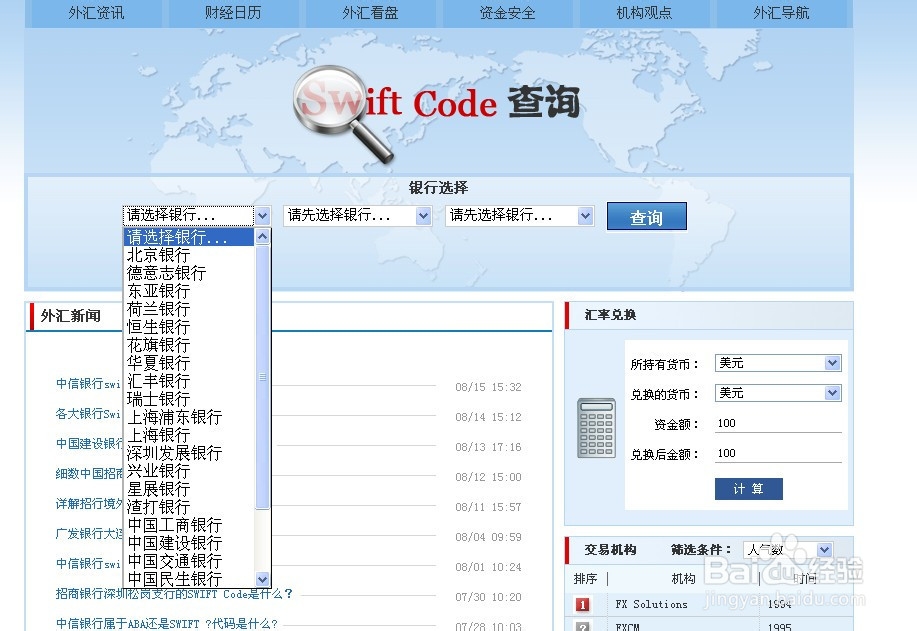Select 华夏银行 option
The image size is (917, 631).
(x=189, y=363)
